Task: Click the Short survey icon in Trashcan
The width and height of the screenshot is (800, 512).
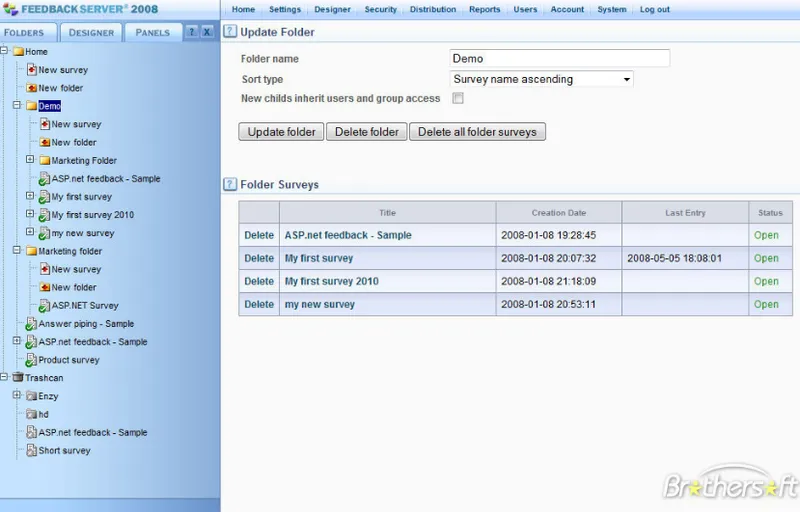Action: 32,450
